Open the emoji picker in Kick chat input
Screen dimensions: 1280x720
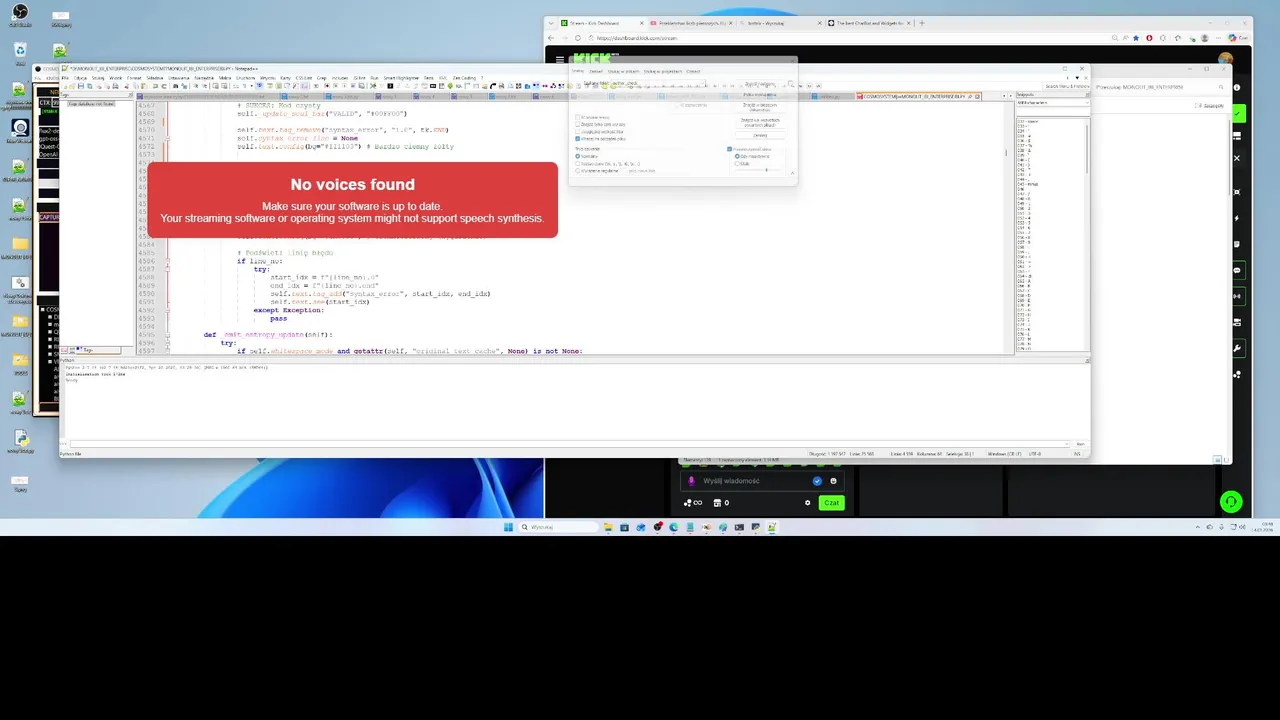tap(833, 481)
